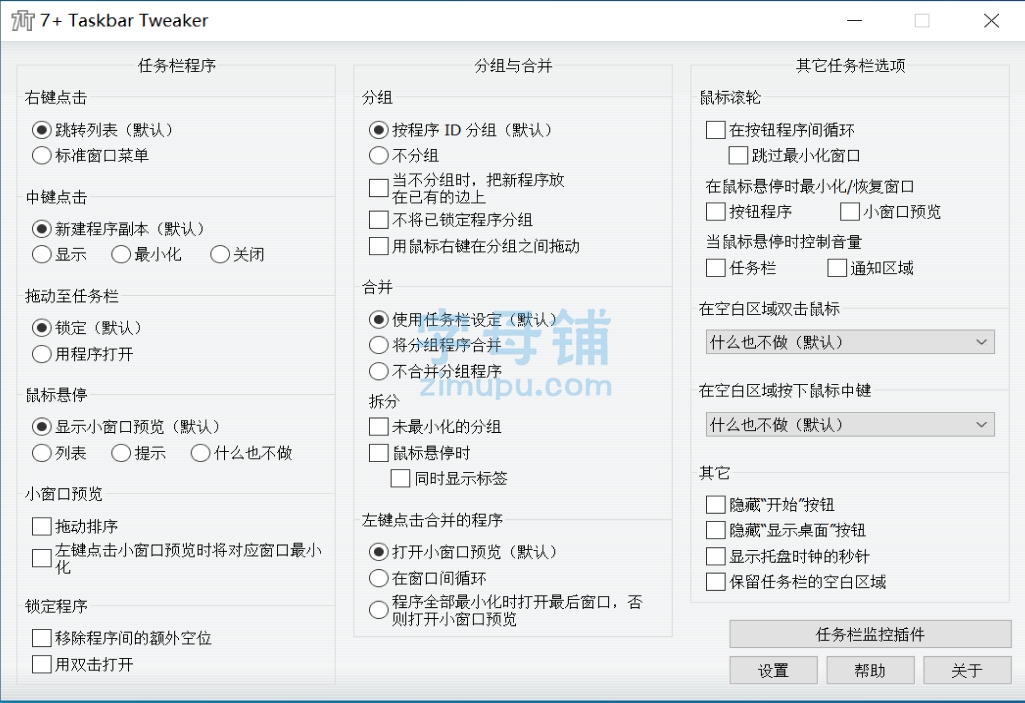
Task: Click the 关于 button
Action: (967, 670)
